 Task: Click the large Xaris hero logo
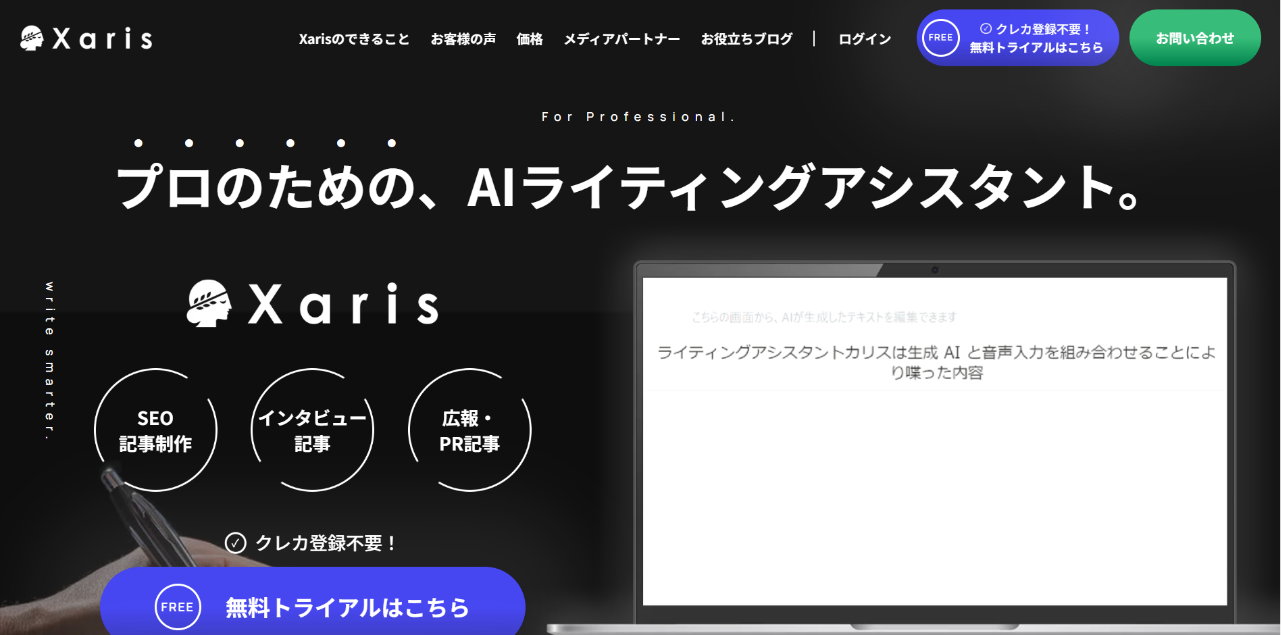coord(312,303)
